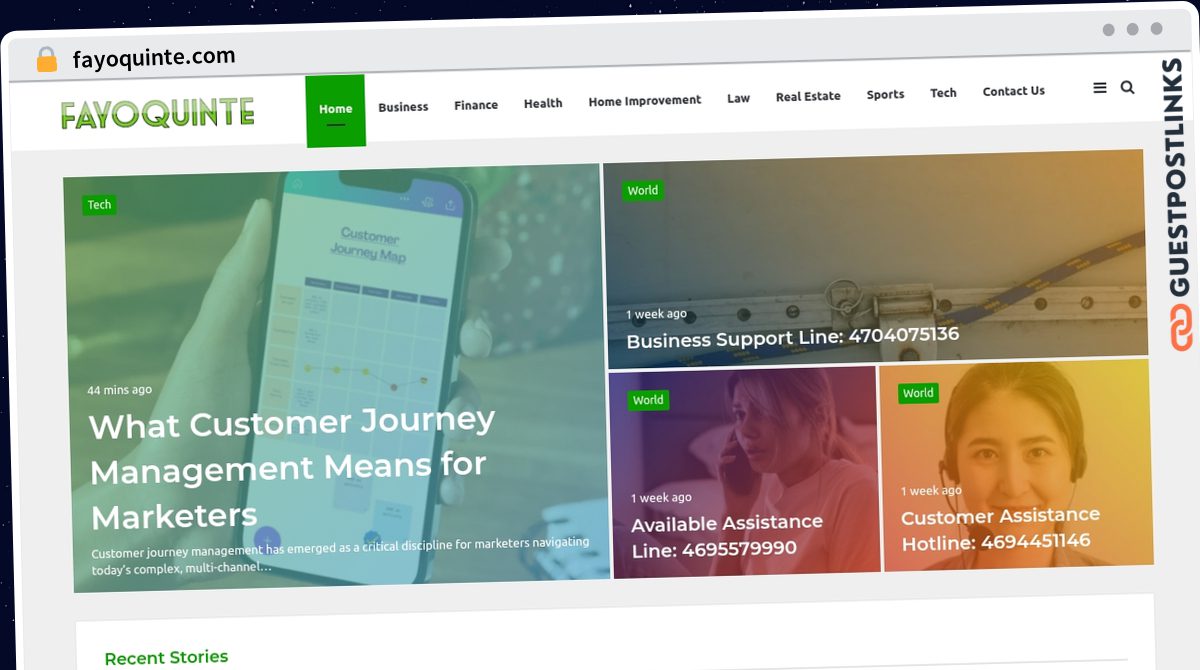
Task: Visit the Contact Us page
Action: click(x=1013, y=91)
